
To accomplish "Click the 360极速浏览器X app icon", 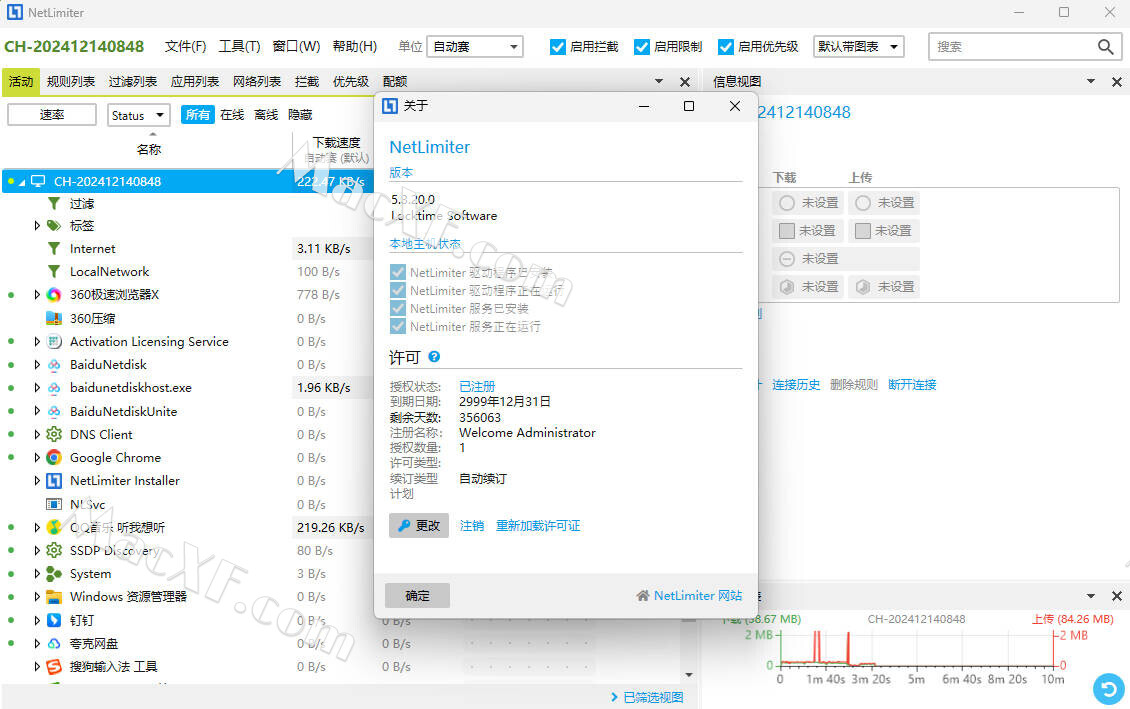I will pyautogui.click(x=54, y=295).
